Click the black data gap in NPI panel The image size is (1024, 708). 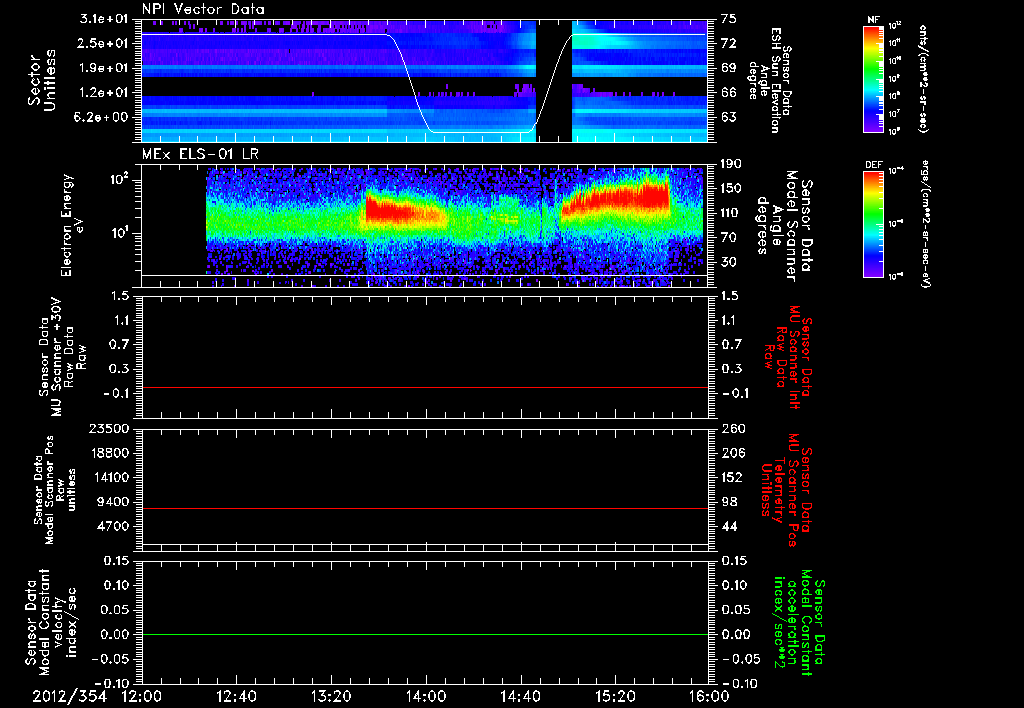pos(554,81)
